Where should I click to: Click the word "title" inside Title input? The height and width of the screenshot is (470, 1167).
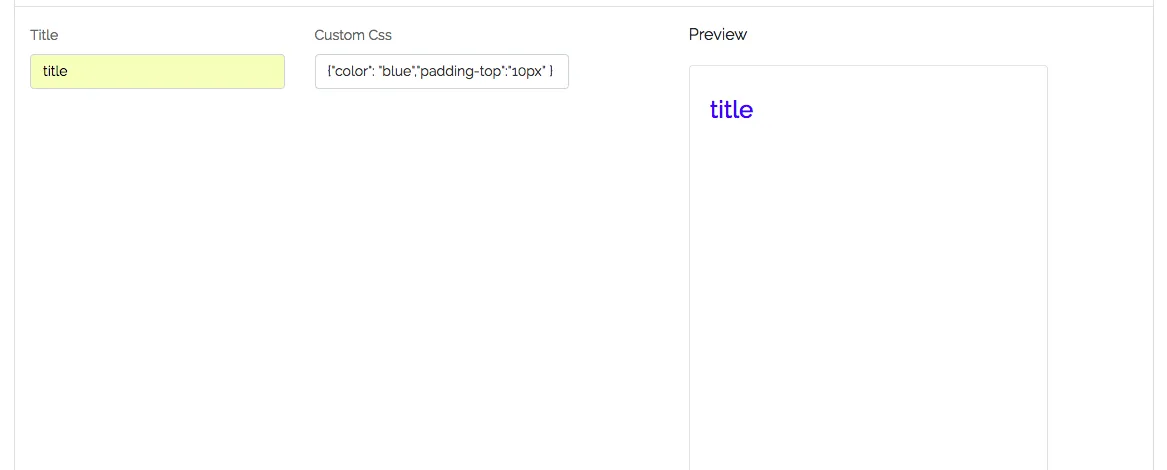(x=55, y=72)
